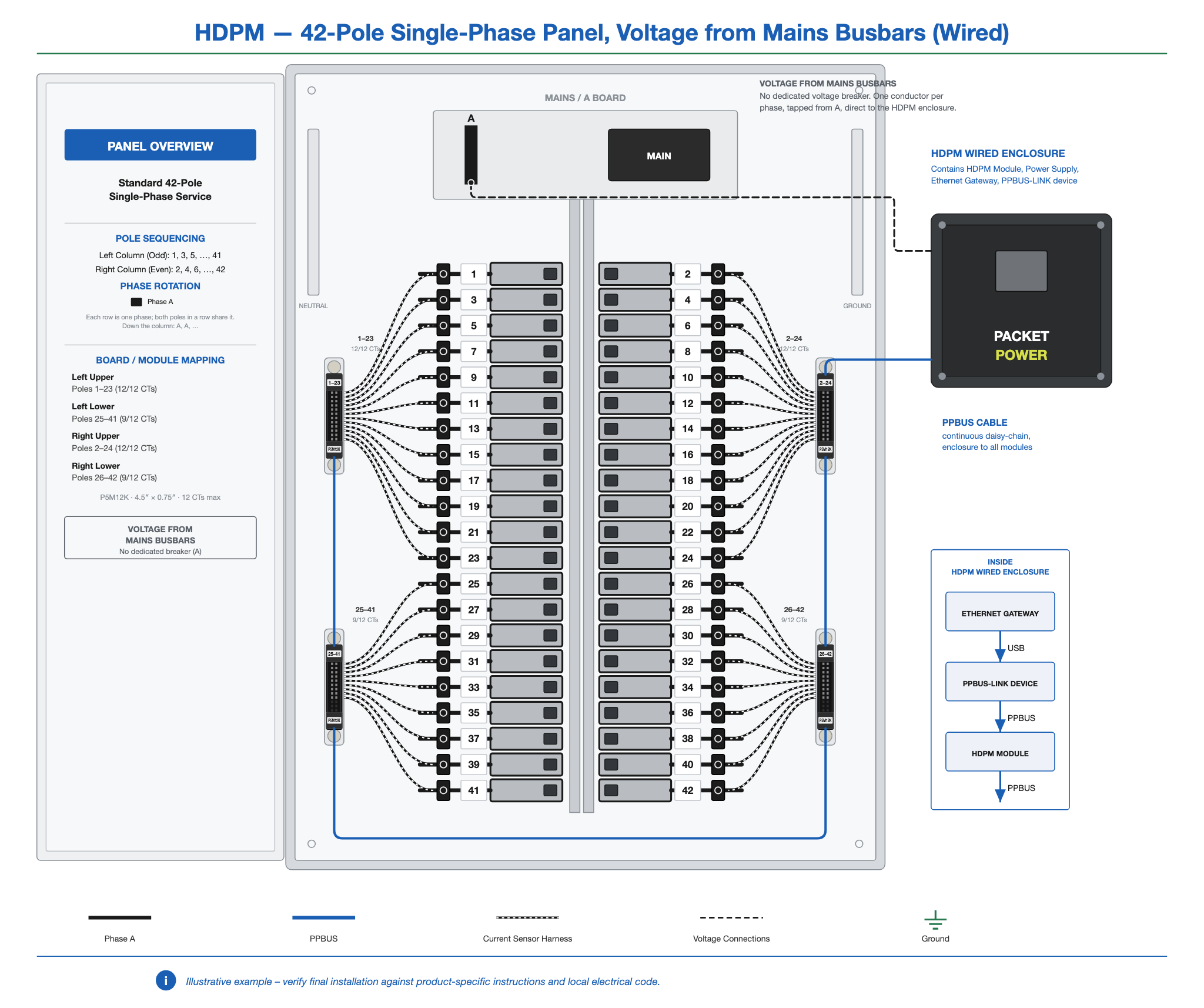
Task: Click the NEUTRAL bar on the left
Action: pos(313,212)
